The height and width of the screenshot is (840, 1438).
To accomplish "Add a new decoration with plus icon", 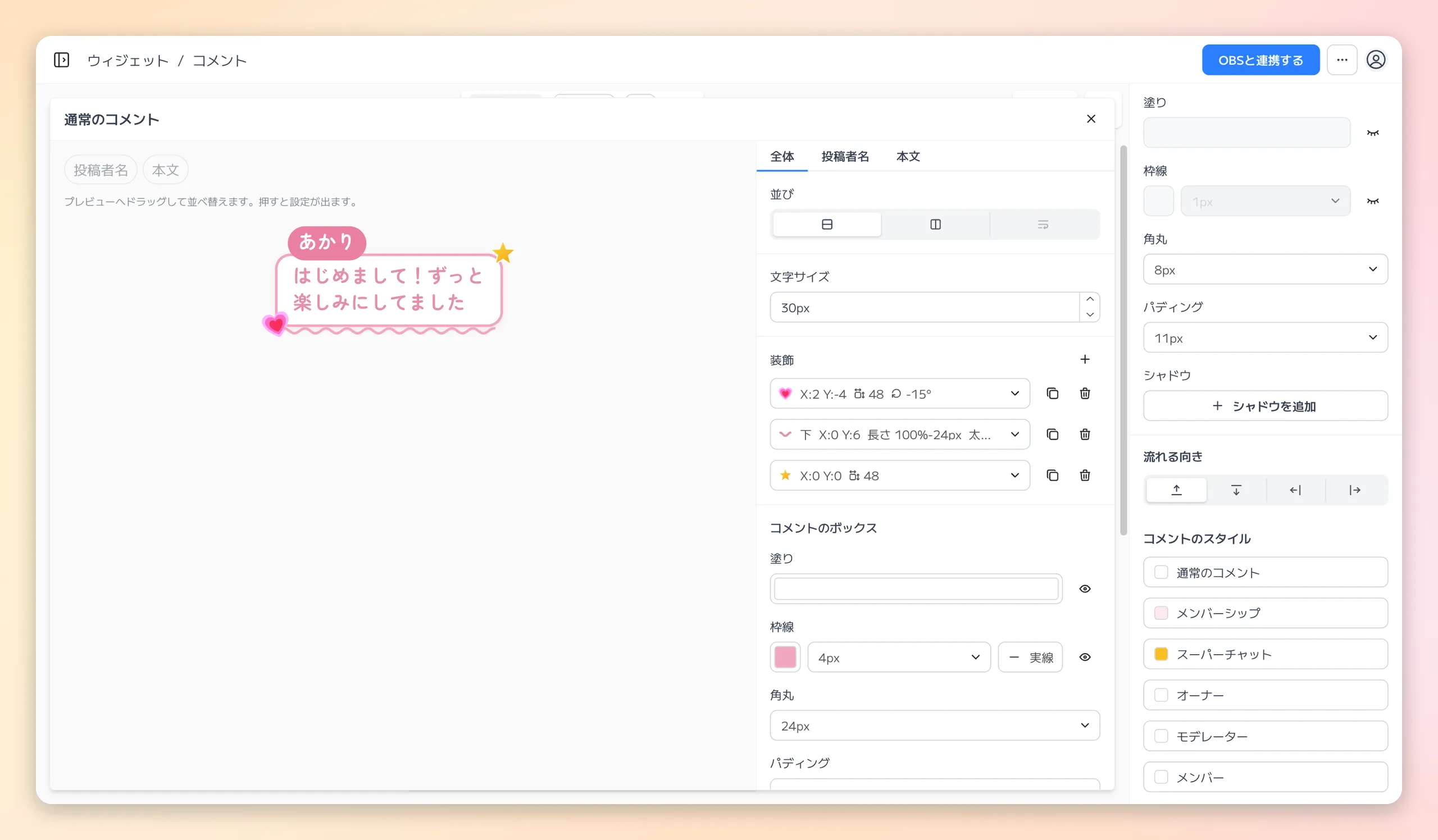I will [x=1085, y=359].
